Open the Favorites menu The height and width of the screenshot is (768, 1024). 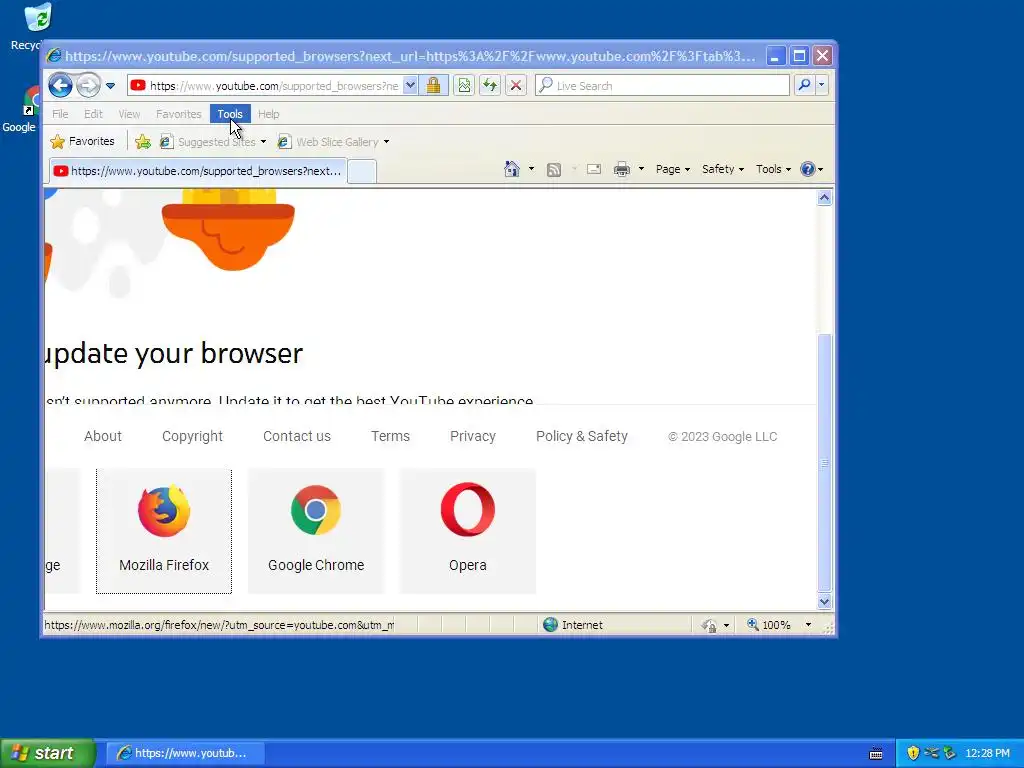point(178,114)
